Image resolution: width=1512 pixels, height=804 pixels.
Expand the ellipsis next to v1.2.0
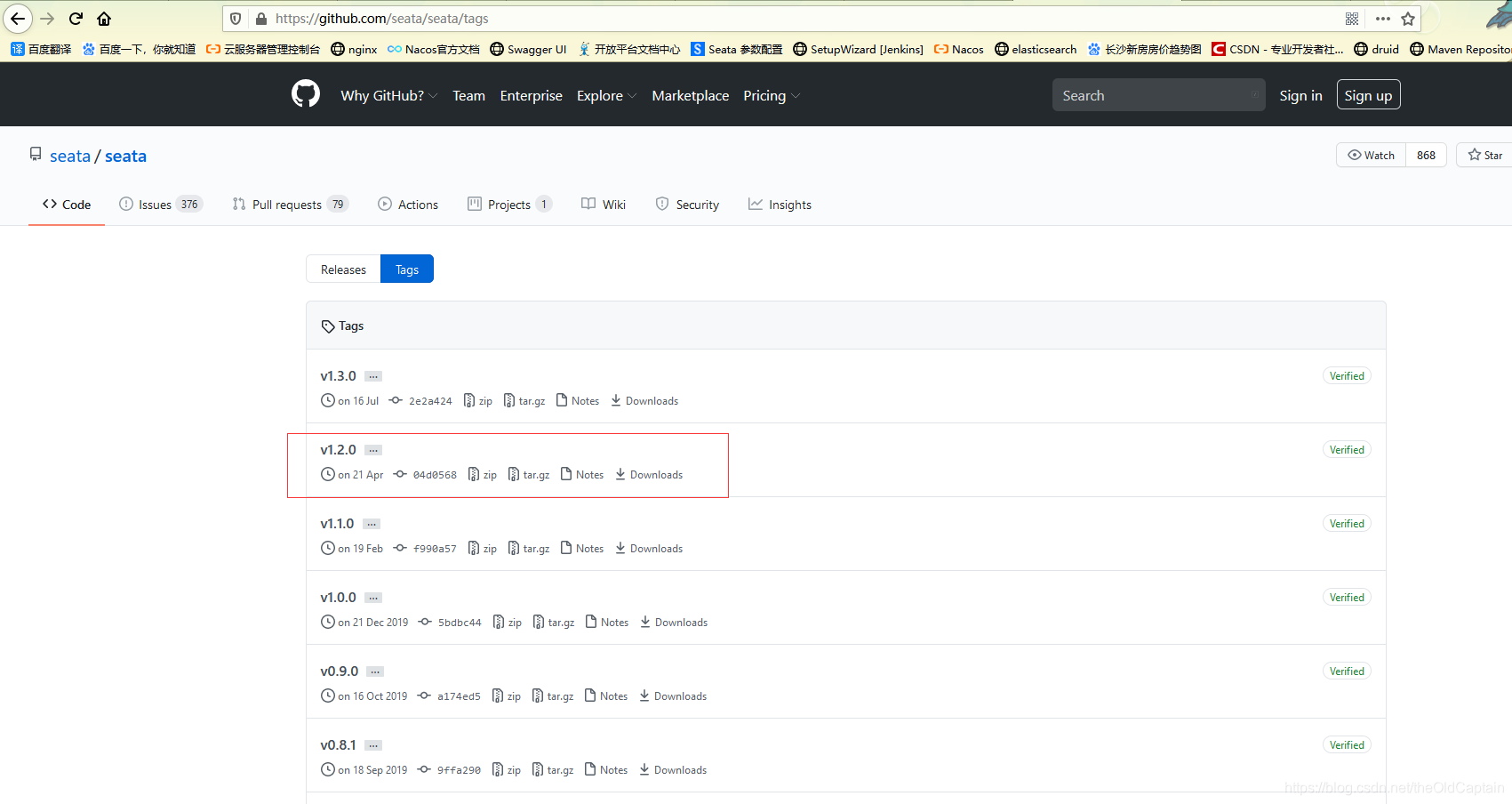click(373, 450)
